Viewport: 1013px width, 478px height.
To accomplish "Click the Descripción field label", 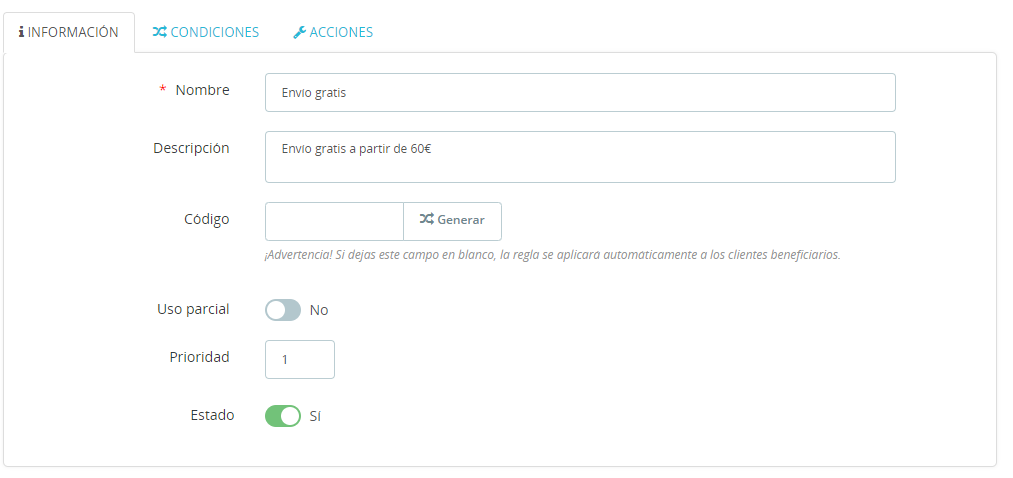I will coord(191,148).
